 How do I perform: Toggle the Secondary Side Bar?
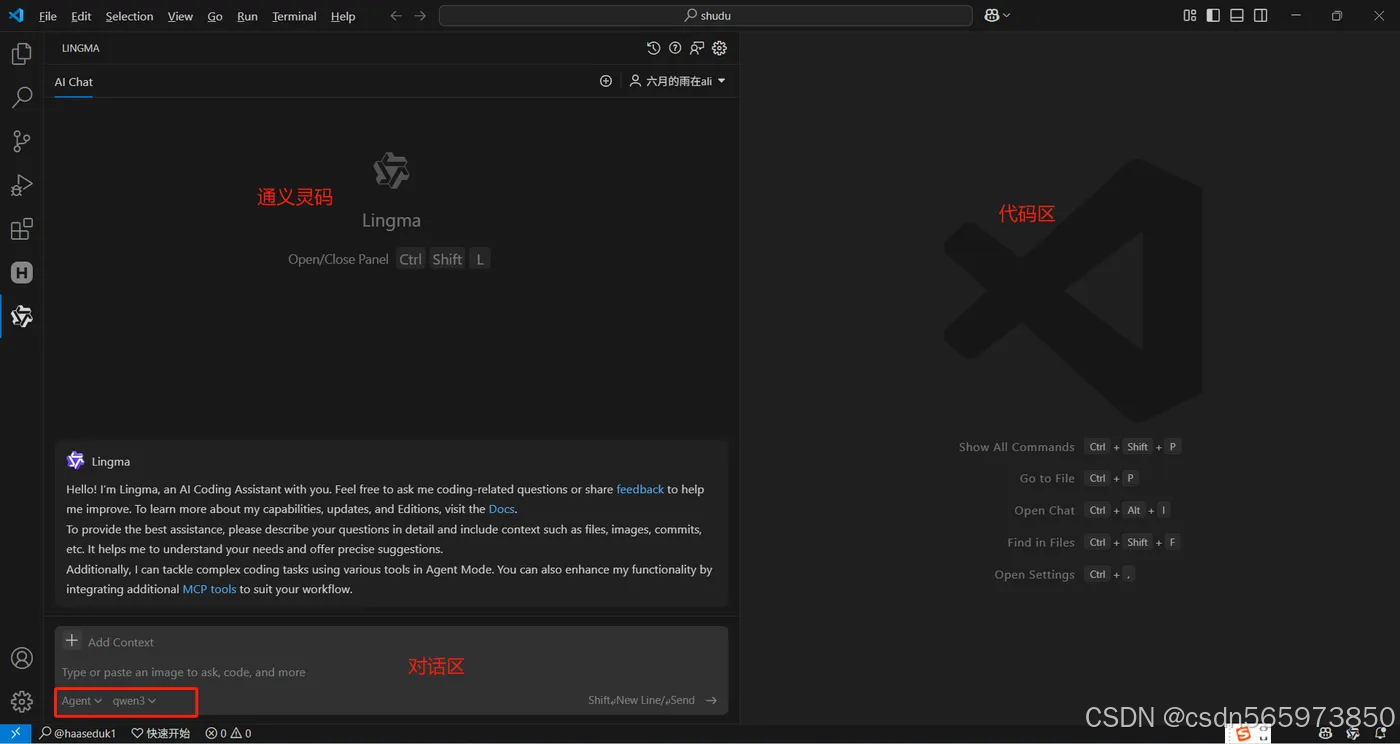[1261, 15]
